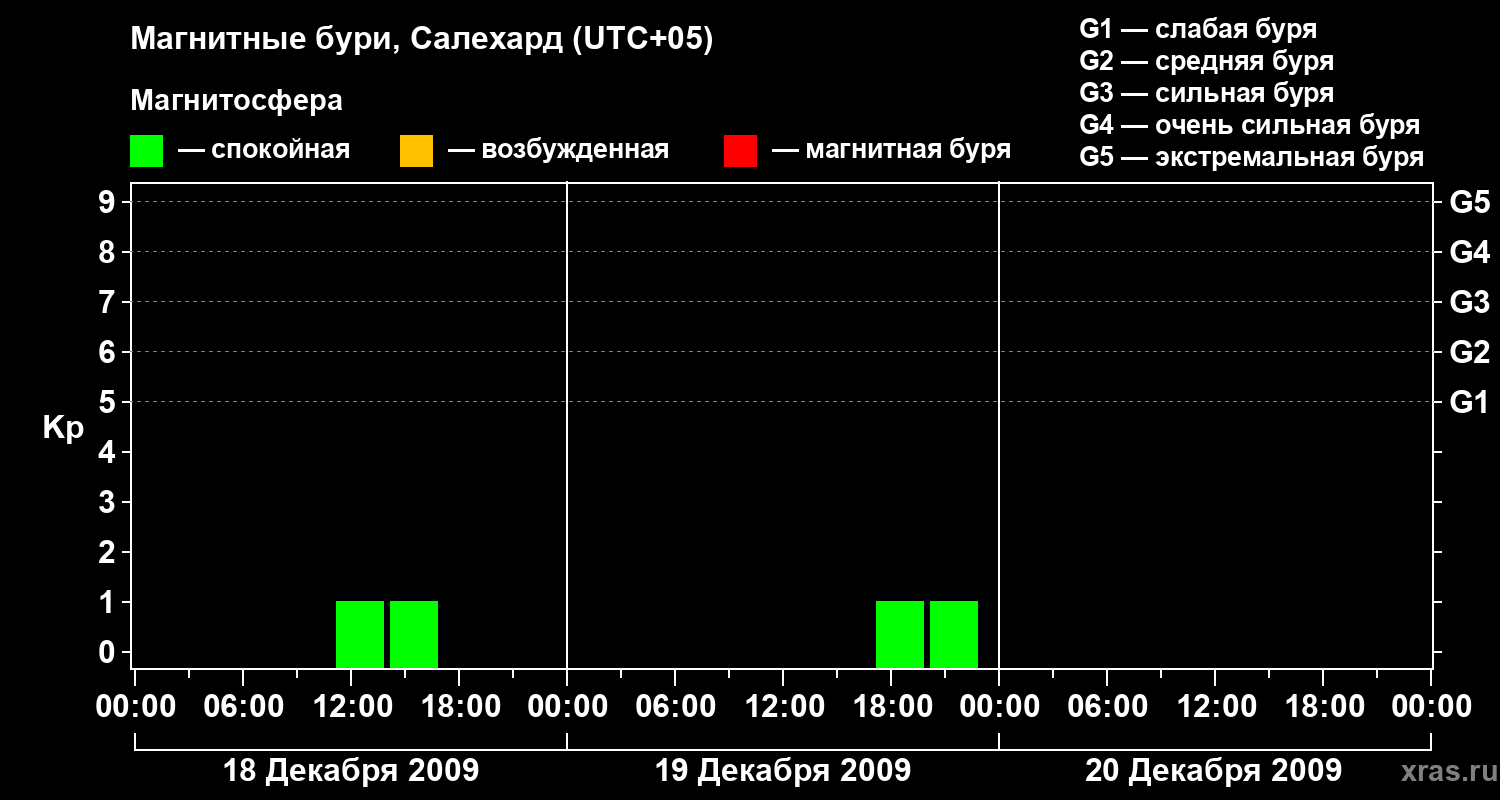Viewport: 1500px width, 800px height.
Task: Click the 'G3 — сильная буря' legend line
Action: 1207,93
